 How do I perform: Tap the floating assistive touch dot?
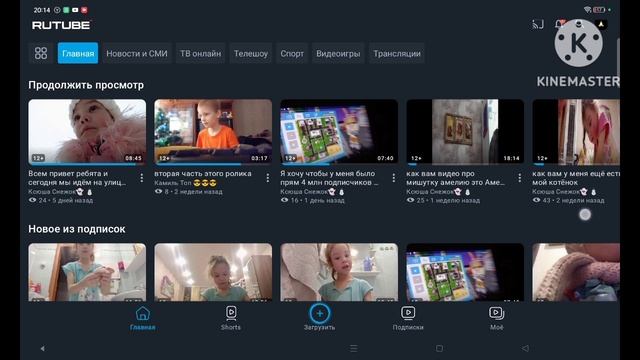(x=585, y=214)
